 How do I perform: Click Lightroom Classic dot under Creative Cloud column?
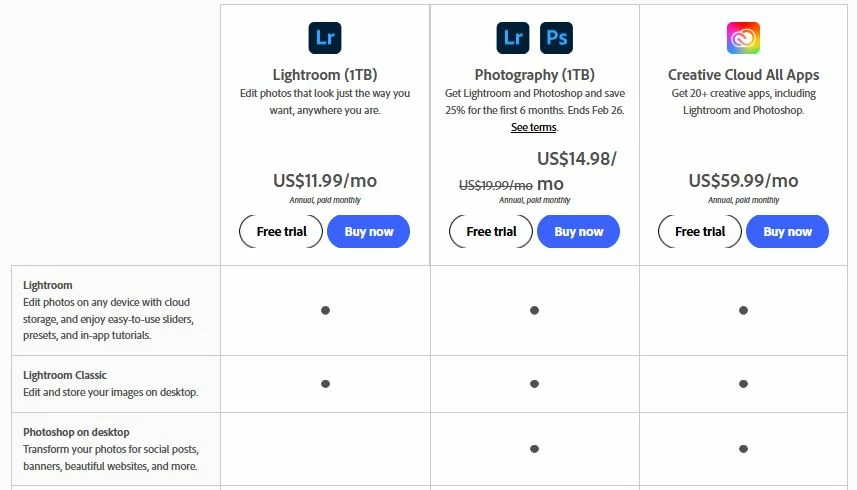pyautogui.click(x=743, y=384)
